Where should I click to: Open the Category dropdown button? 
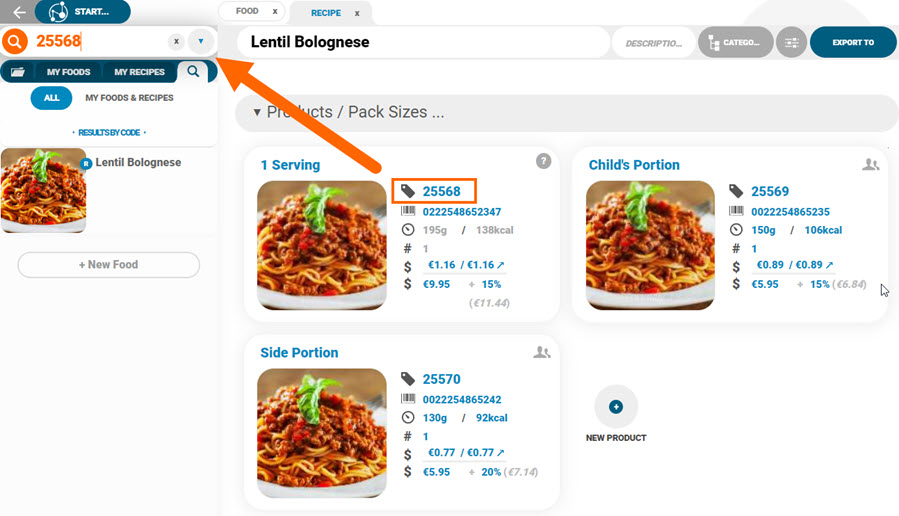point(736,42)
